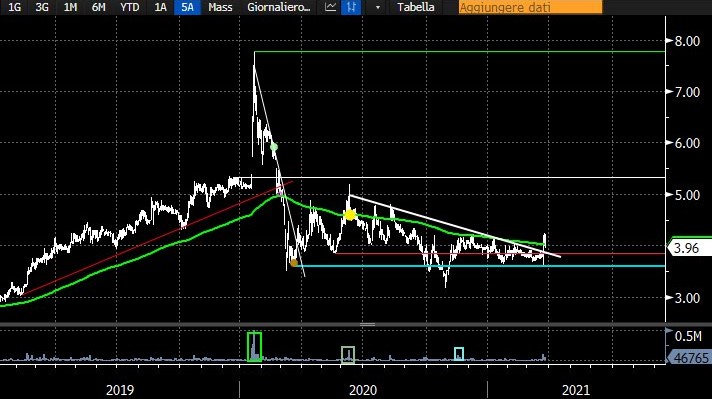Click the 5.00 price axis label
Image resolution: width=712 pixels, height=399 pixels.
point(687,195)
